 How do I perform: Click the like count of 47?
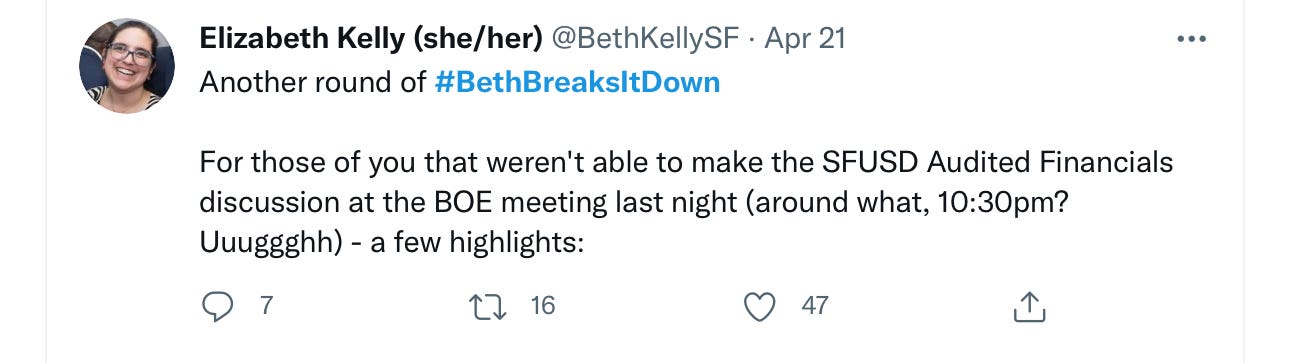point(815,305)
